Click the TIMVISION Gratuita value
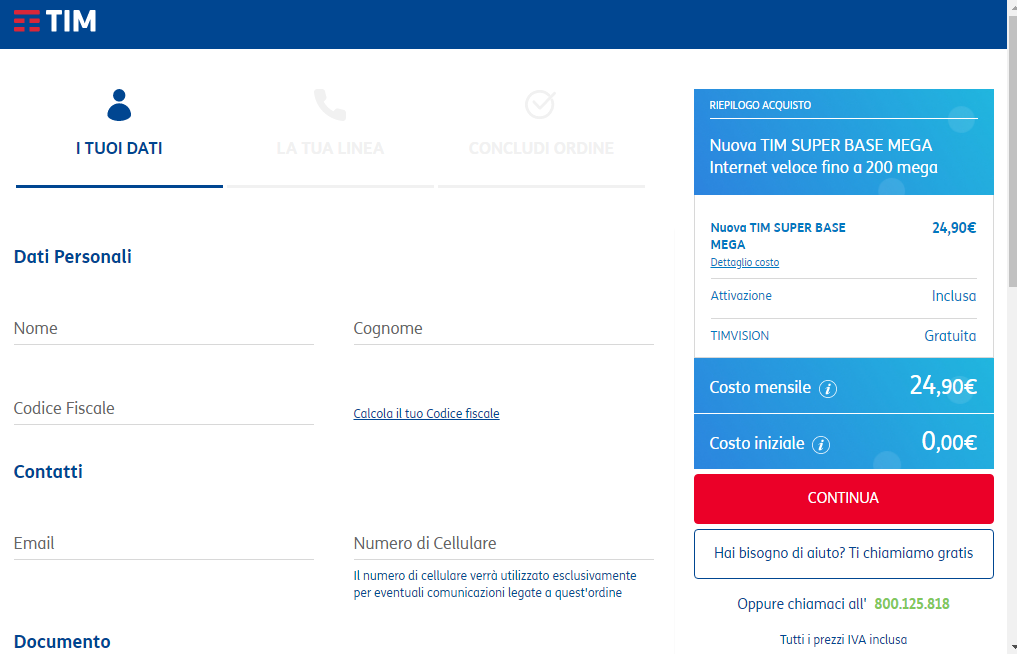Image resolution: width=1017 pixels, height=654 pixels. [950, 336]
